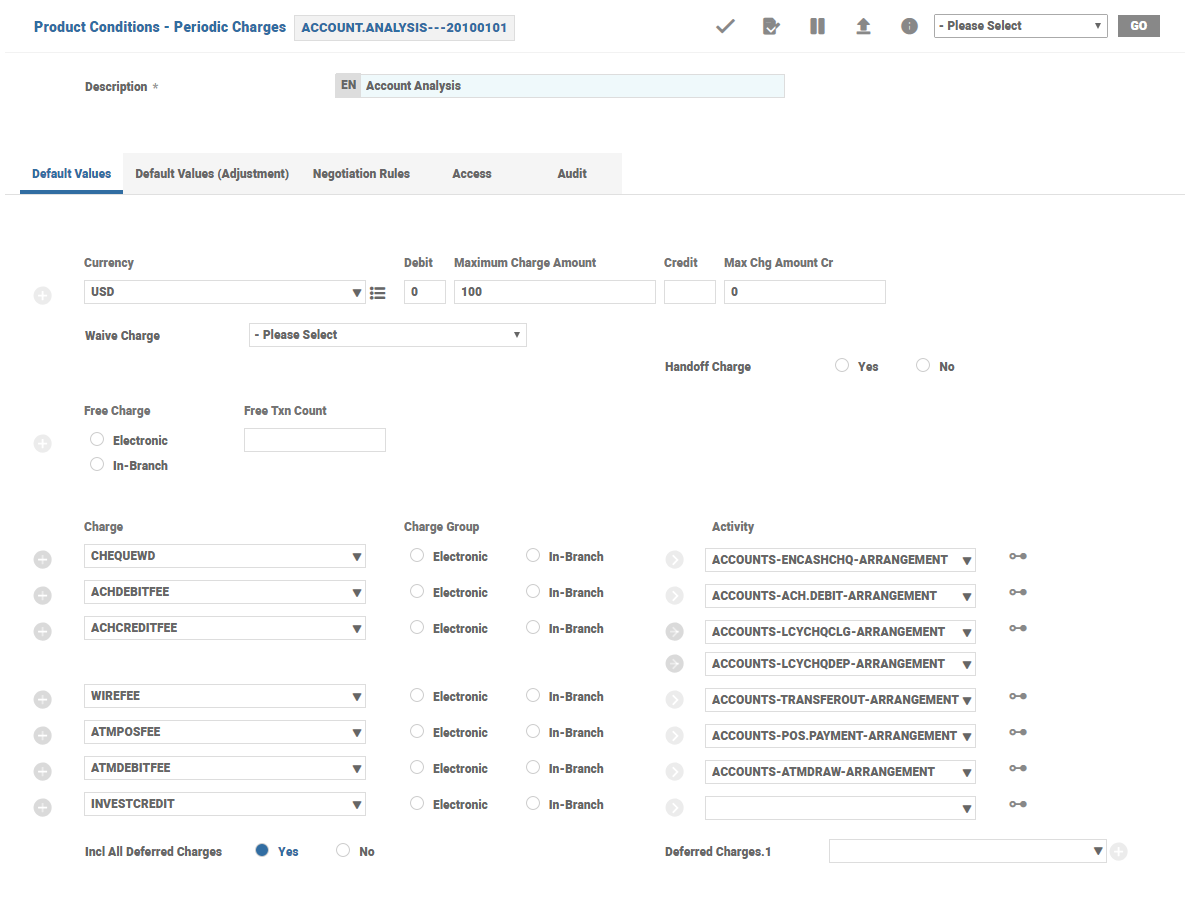Click the commit checkmark icon in toolbar
Image resolution: width=1185 pixels, height=907 pixels.
click(725, 27)
